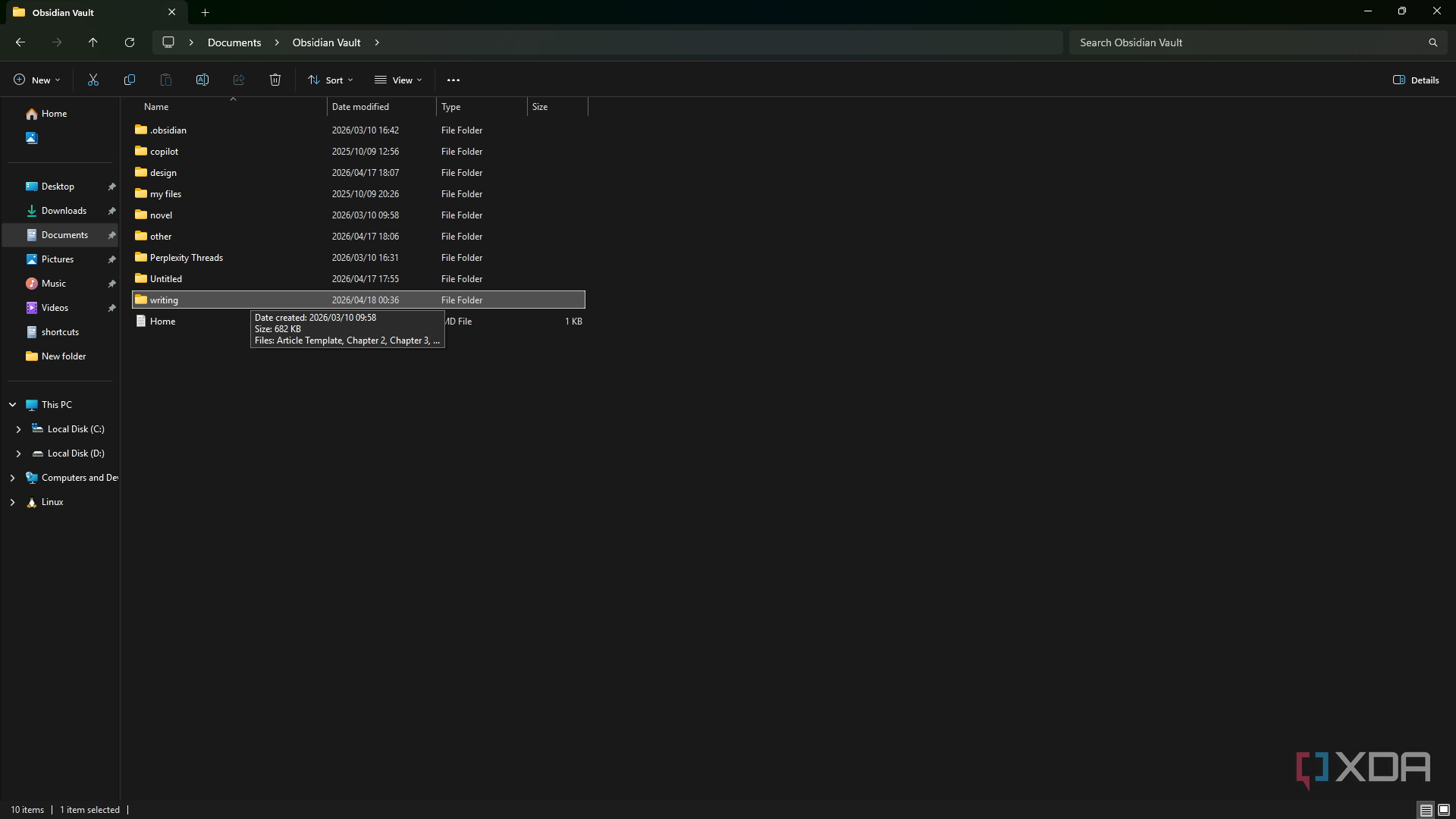Click the Copy icon in toolbar
Screen dimensions: 1456x819
coord(130,80)
